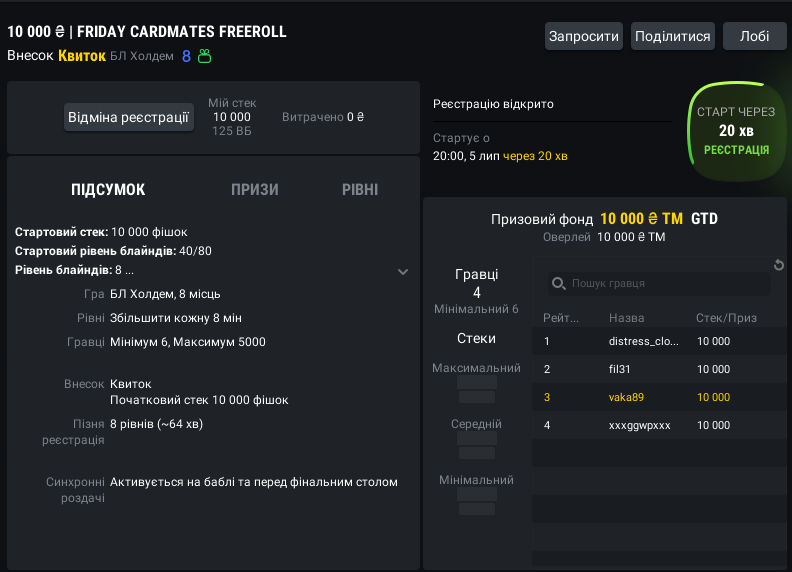Screen dimensions: 792x572
Task: Click Відміна реєстрації button
Action: 129,117
